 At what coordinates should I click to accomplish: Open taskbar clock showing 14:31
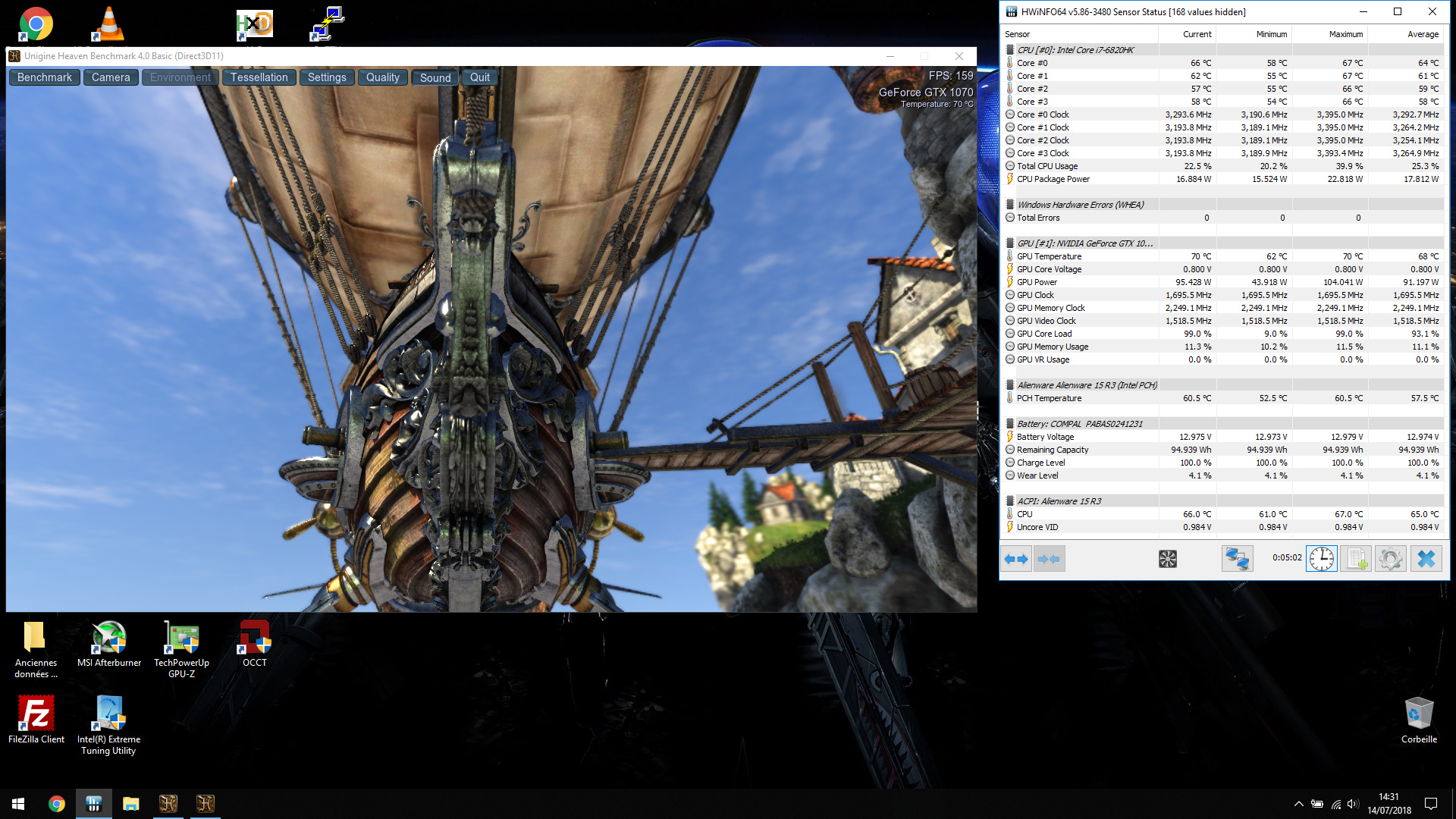[x=1389, y=804]
